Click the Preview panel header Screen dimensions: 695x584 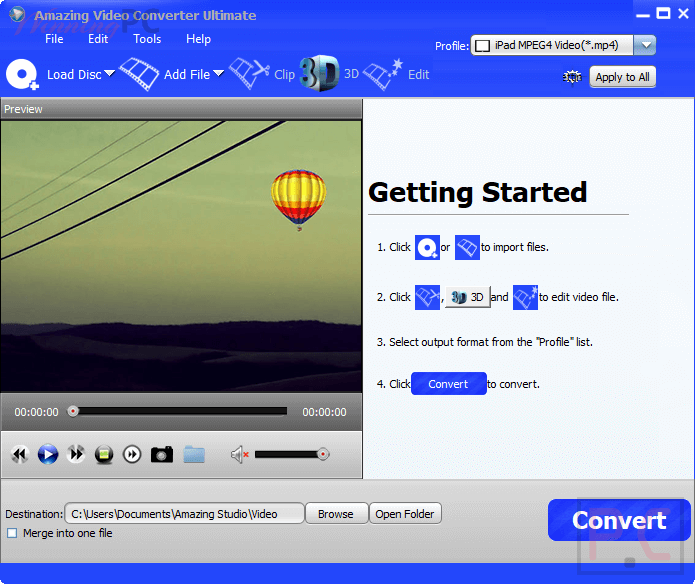click(181, 109)
